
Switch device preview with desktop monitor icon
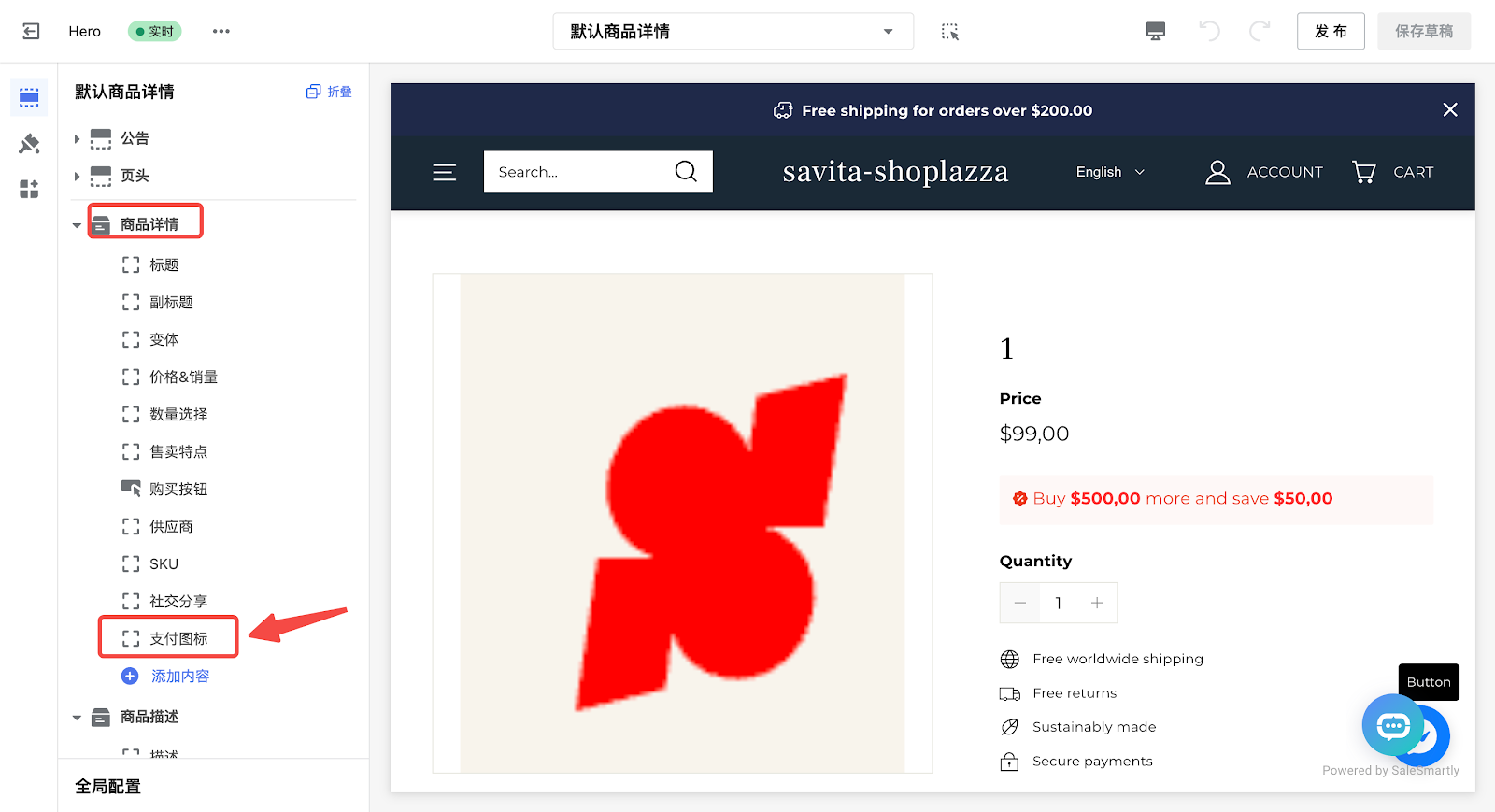tap(1156, 32)
